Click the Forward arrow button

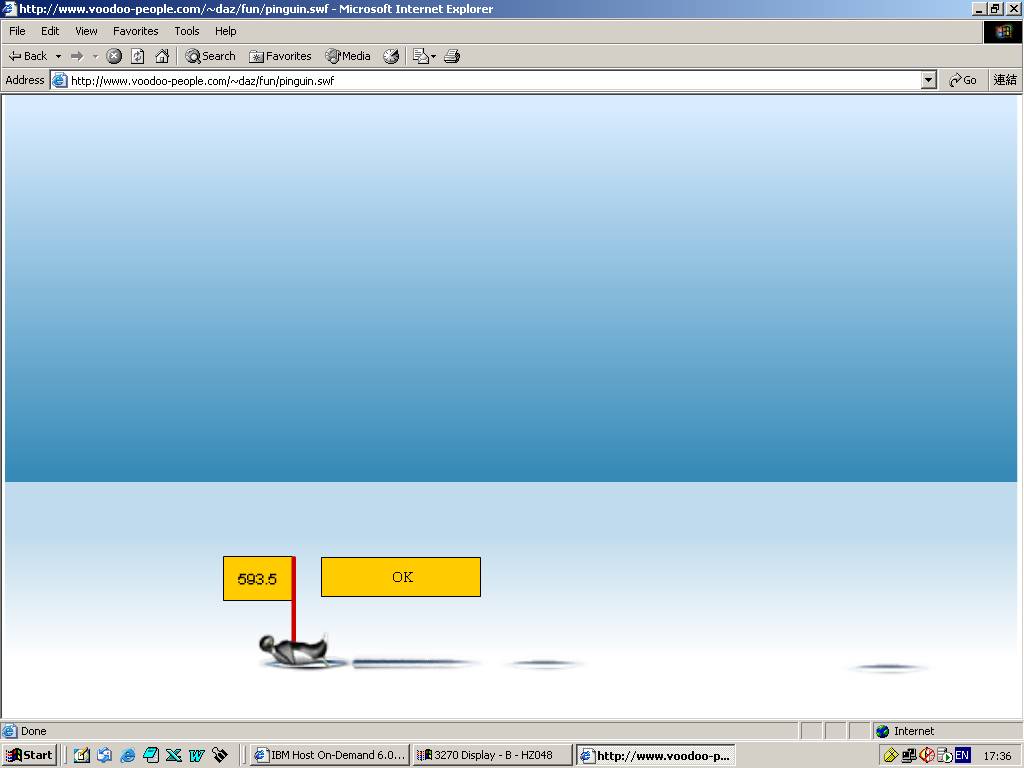(77, 56)
